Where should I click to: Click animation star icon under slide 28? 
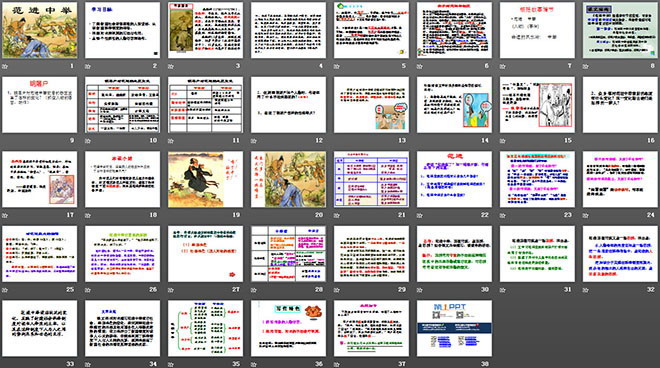[x=254, y=290]
